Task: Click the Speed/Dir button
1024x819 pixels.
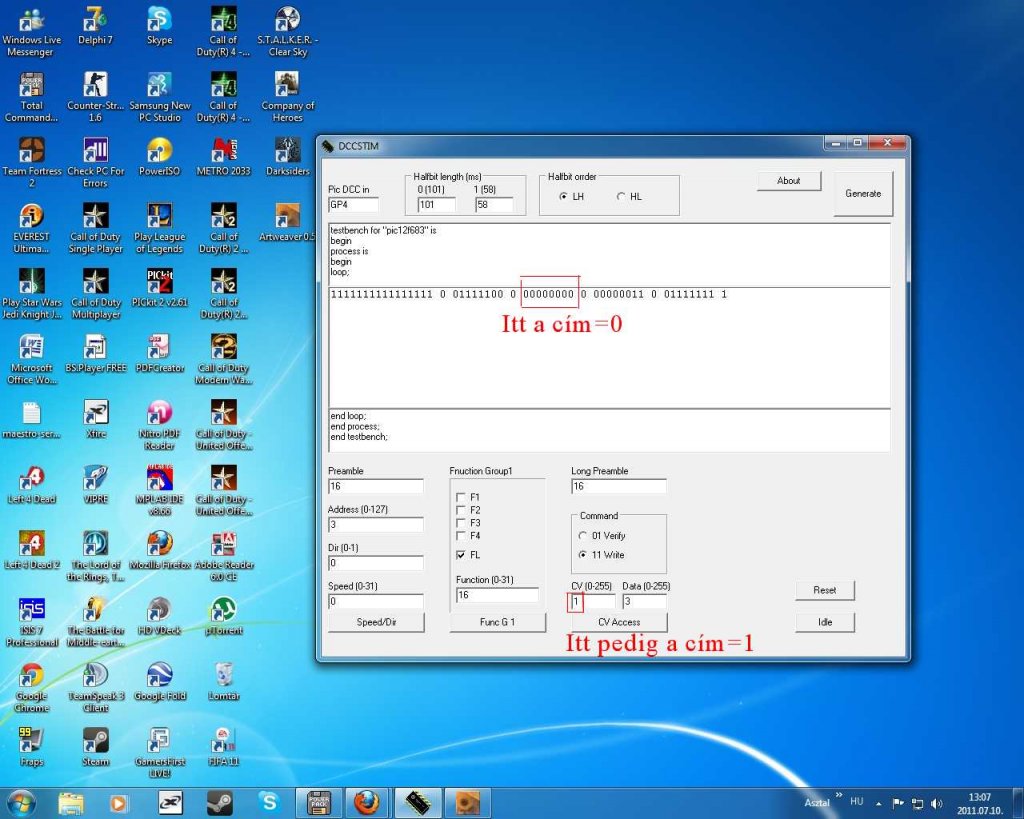Action: click(376, 622)
